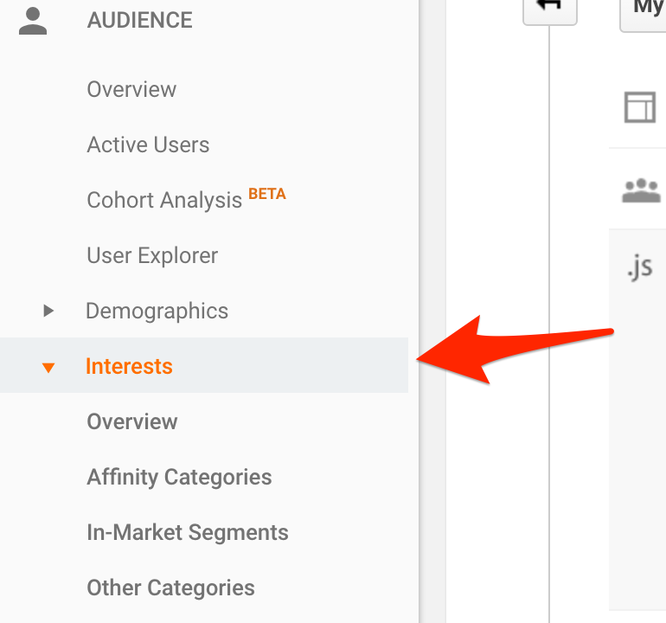
Task: Open Interests Overview sub-item
Action: (x=132, y=422)
